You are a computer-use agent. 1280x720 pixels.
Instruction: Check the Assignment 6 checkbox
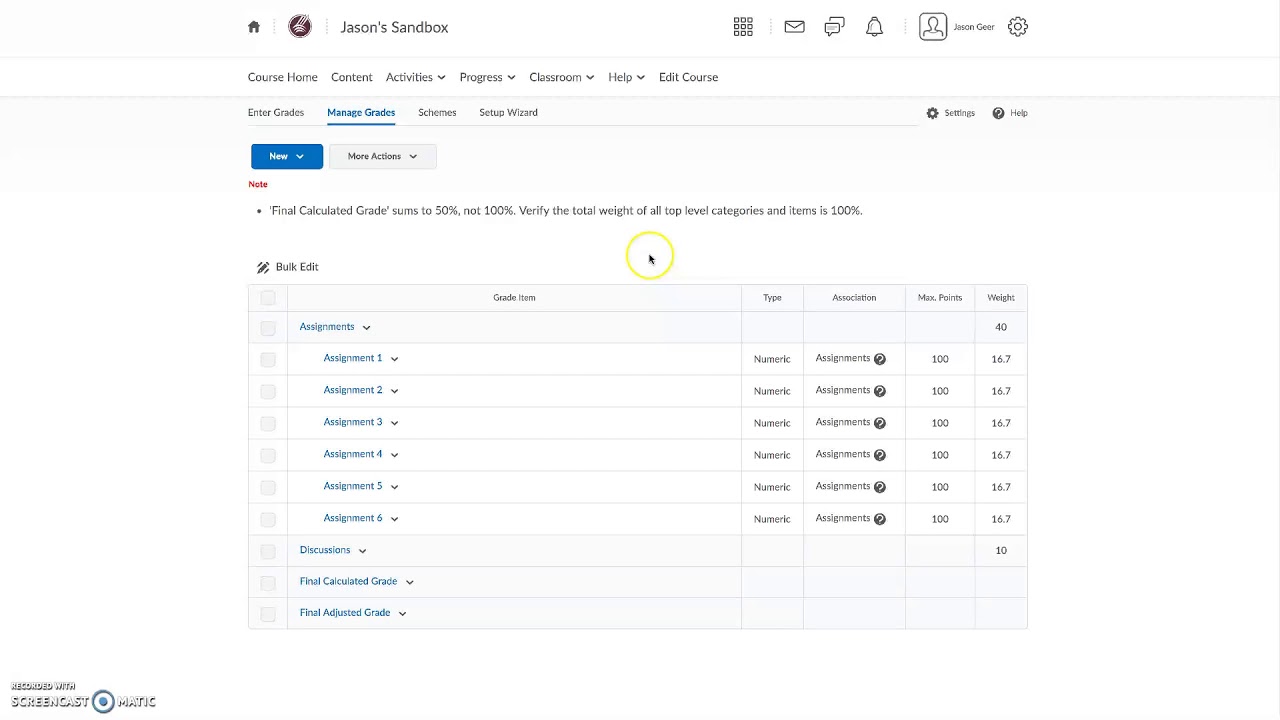[268, 518]
